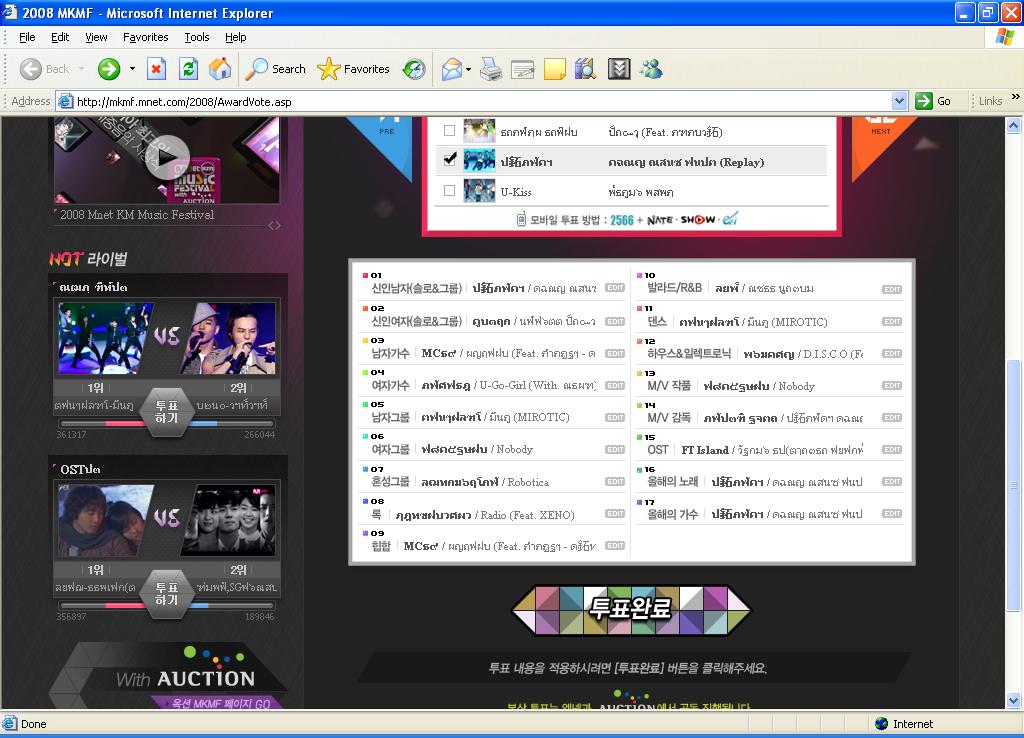Click the "2008 Mnet KM Music Festival" caption
Viewport: 1024px width, 738px height.
(137, 214)
